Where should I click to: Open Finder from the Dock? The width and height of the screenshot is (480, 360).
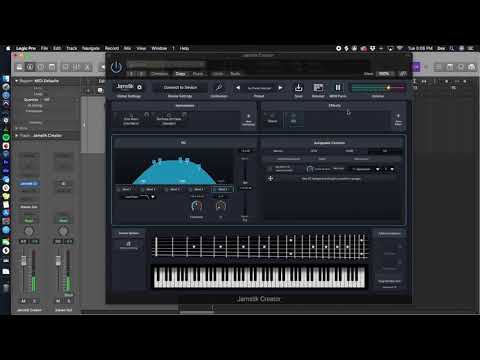[6, 79]
